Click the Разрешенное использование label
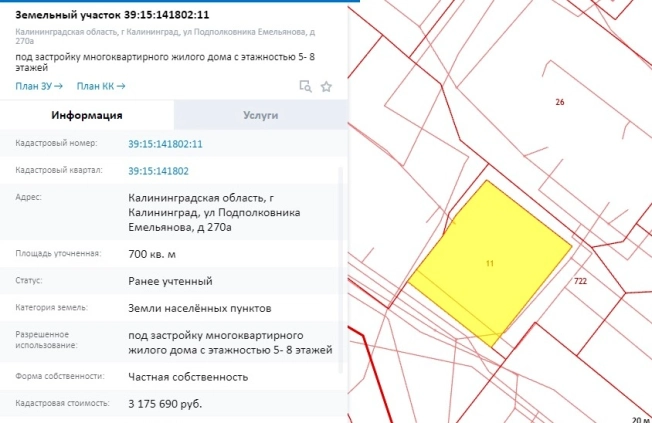 pos(46,340)
